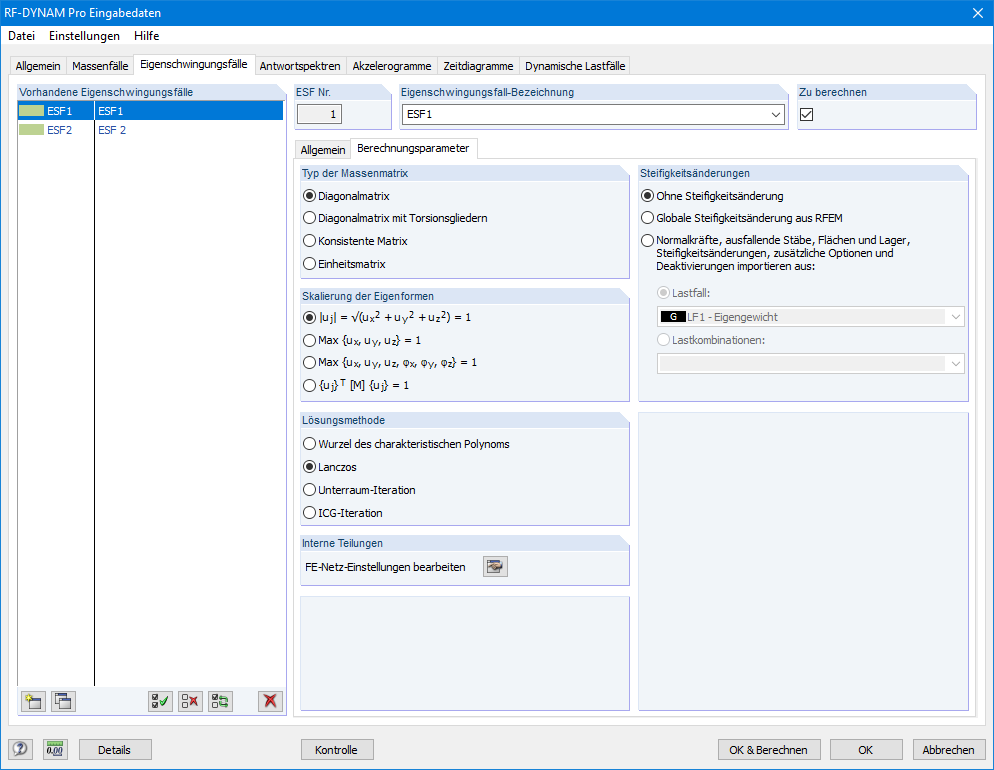
Task: Switch to the Zeitdiagramme tab
Action: pos(478,66)
